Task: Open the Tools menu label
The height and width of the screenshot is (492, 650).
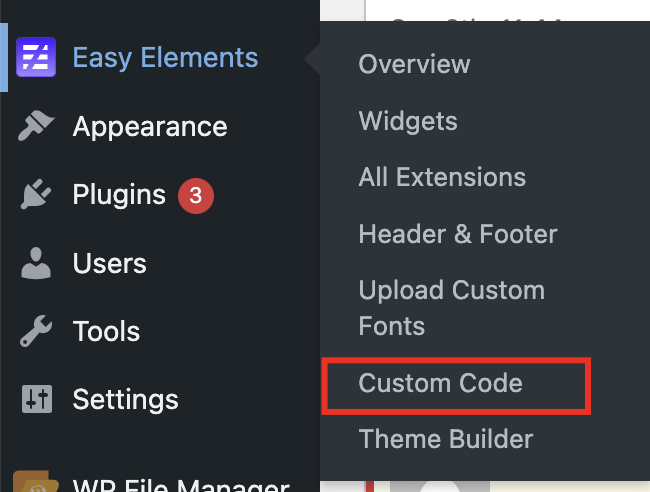Action: [106, 332]
